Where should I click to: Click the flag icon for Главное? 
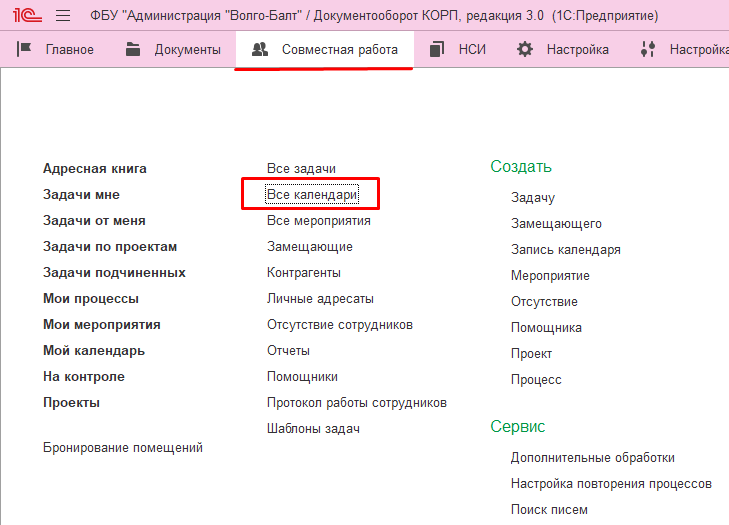tap(25, 49)
